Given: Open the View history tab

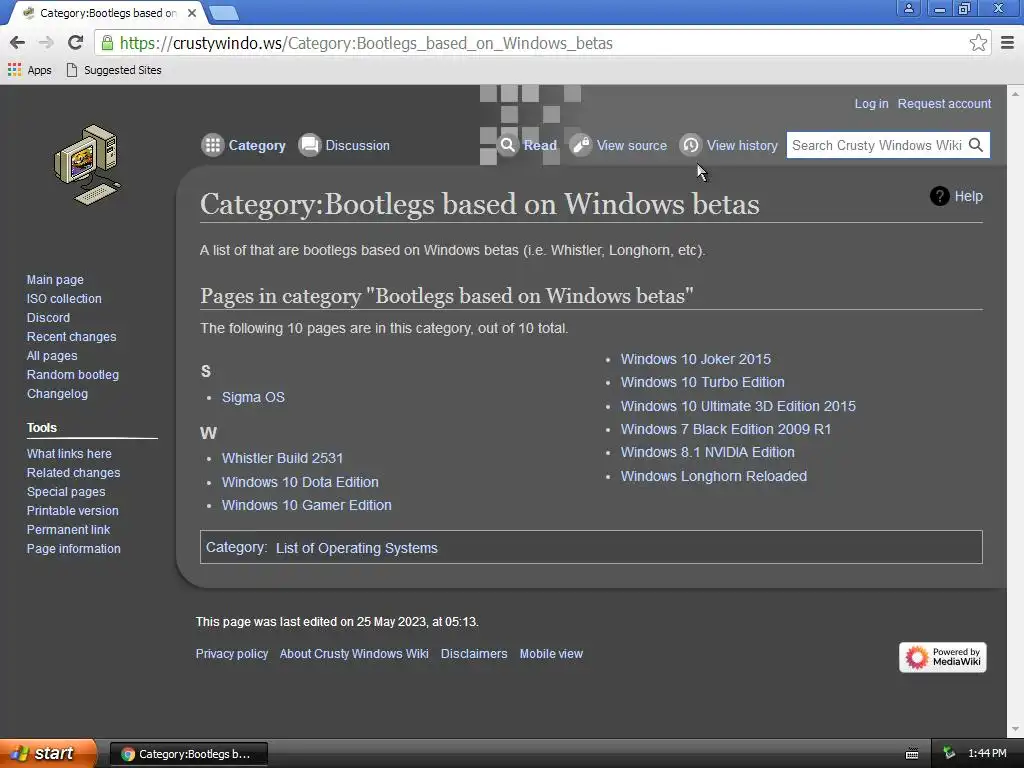Looking at the screenshot, I should [x=729, y=145].
